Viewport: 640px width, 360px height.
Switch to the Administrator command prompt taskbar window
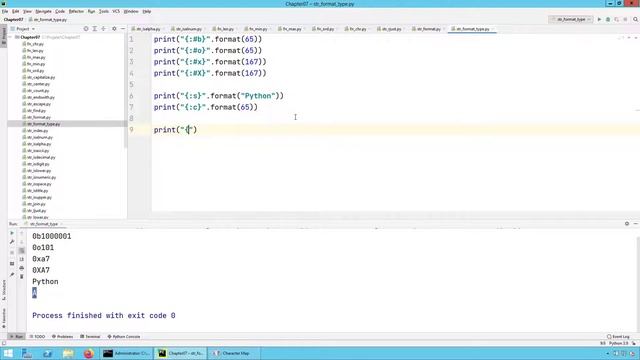tap(127, 353)
